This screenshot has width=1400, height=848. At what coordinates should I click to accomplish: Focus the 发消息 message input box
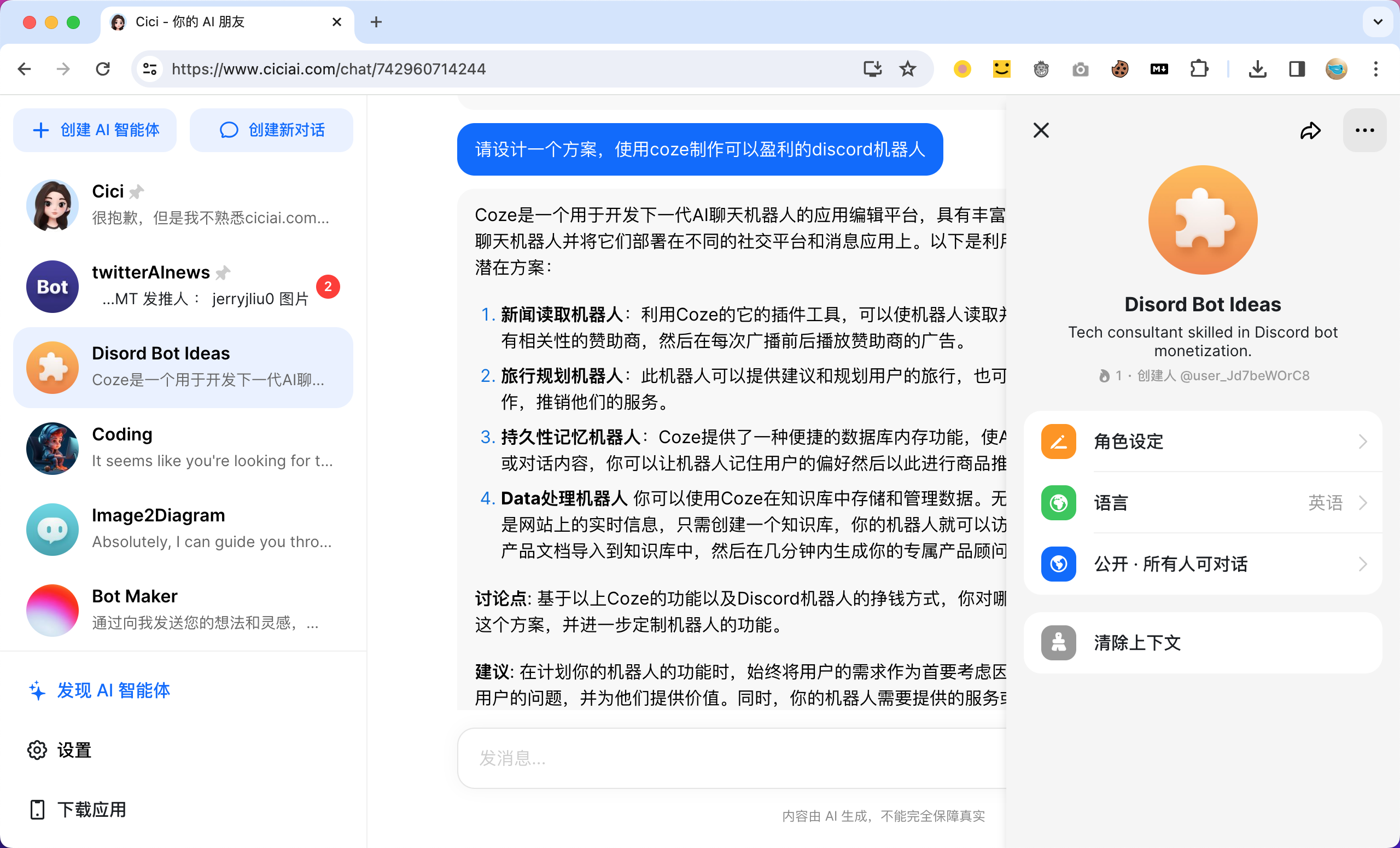click(733, 758)
